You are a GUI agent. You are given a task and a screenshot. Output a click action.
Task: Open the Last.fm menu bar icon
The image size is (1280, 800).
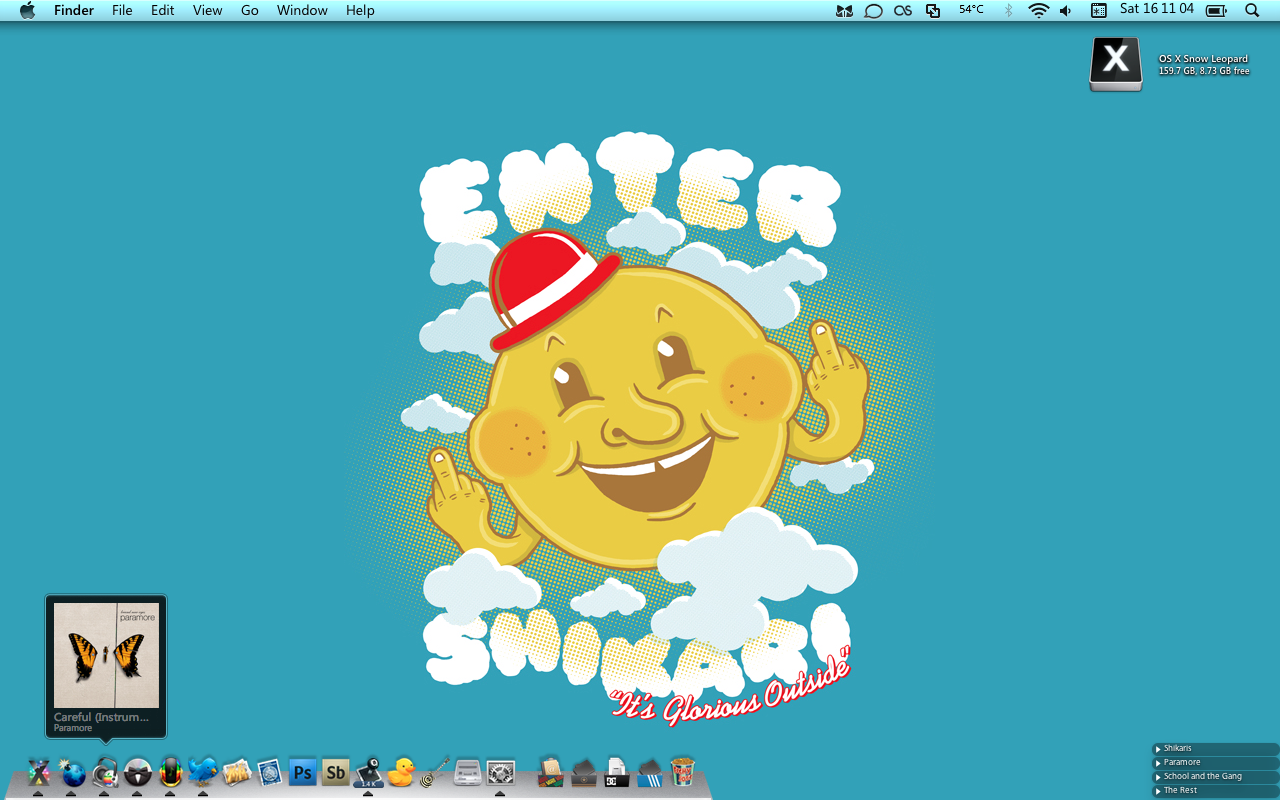[x=903, y=10]
